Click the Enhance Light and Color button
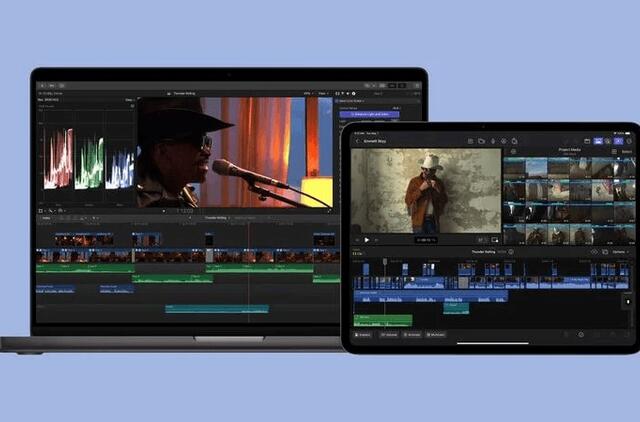 (368, 115)
